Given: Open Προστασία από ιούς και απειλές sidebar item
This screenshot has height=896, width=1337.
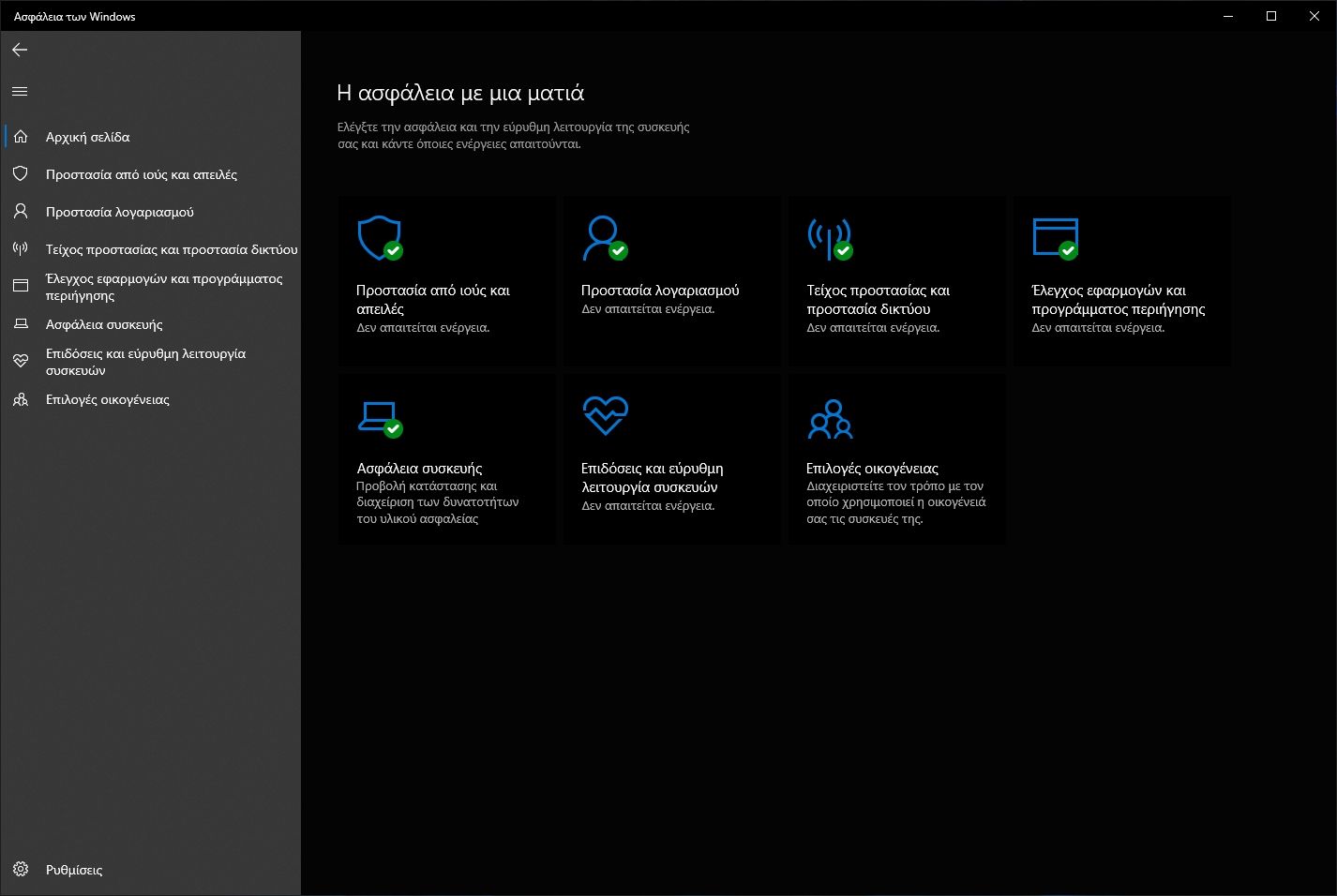Looking at the screenshot, I should point(141,174).
